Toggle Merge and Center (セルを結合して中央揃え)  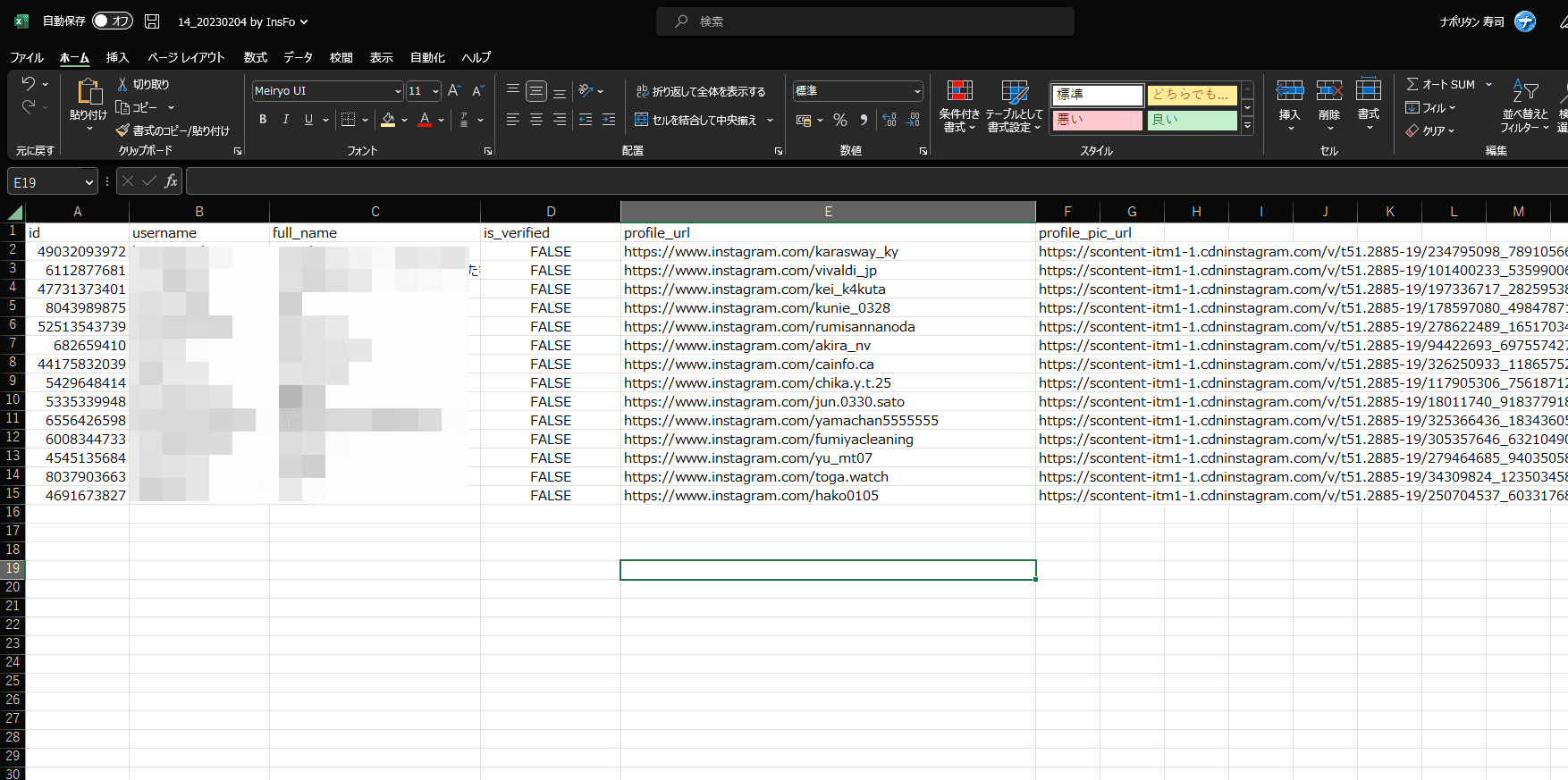(696, 120)
